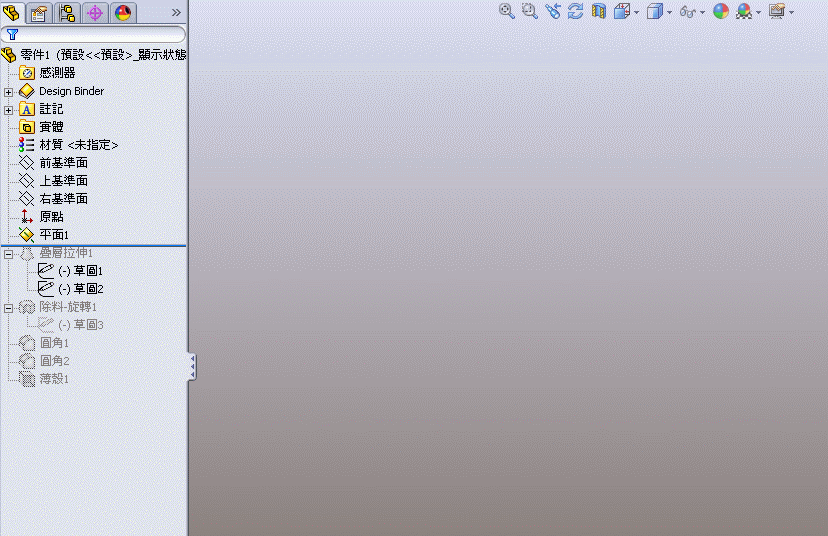Viewport: 828px width, 536px height.
Task: Click the tree filter input field
Action: [x=93, y=34]
